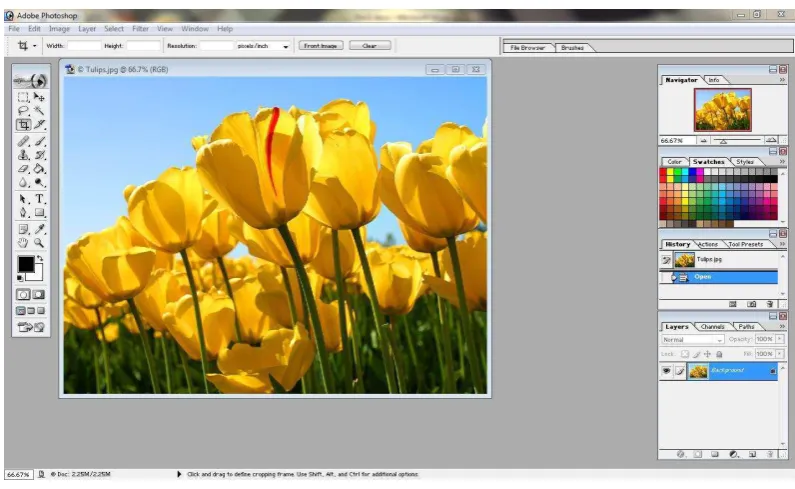Toggle lock position icon in Layers

[x=707, y=354]
